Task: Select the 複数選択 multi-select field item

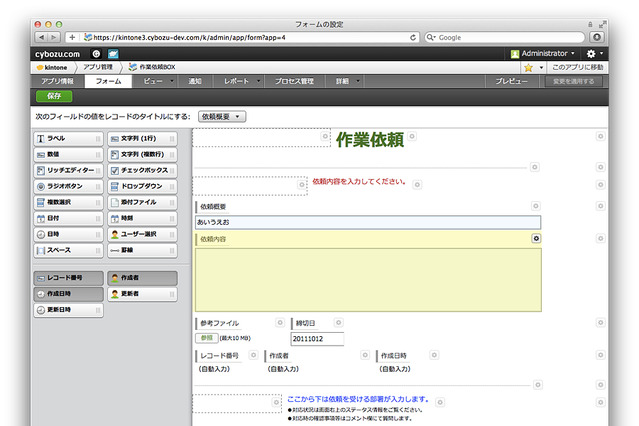Action: pyautogui.click(x=68, y=202)
